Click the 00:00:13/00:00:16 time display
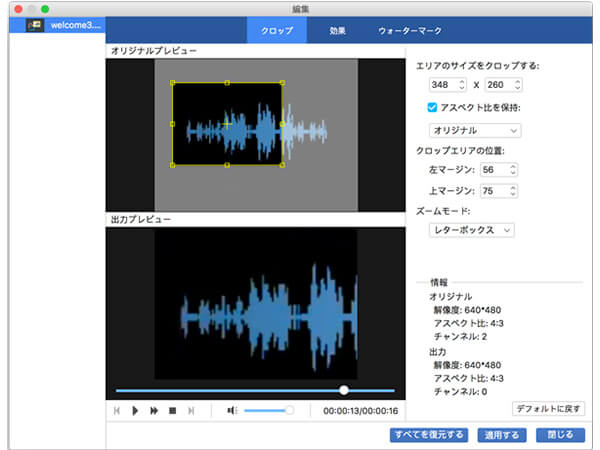The height and width of the screenshot is (450, 600). click(360, 411)
